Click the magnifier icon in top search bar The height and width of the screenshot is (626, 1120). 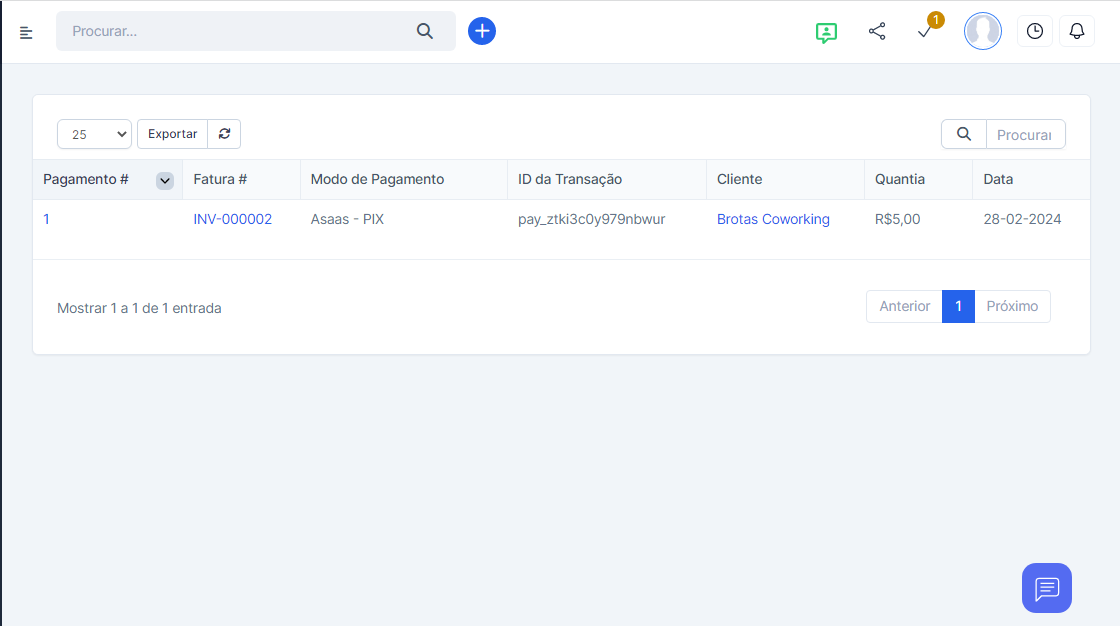pos(425,31)
